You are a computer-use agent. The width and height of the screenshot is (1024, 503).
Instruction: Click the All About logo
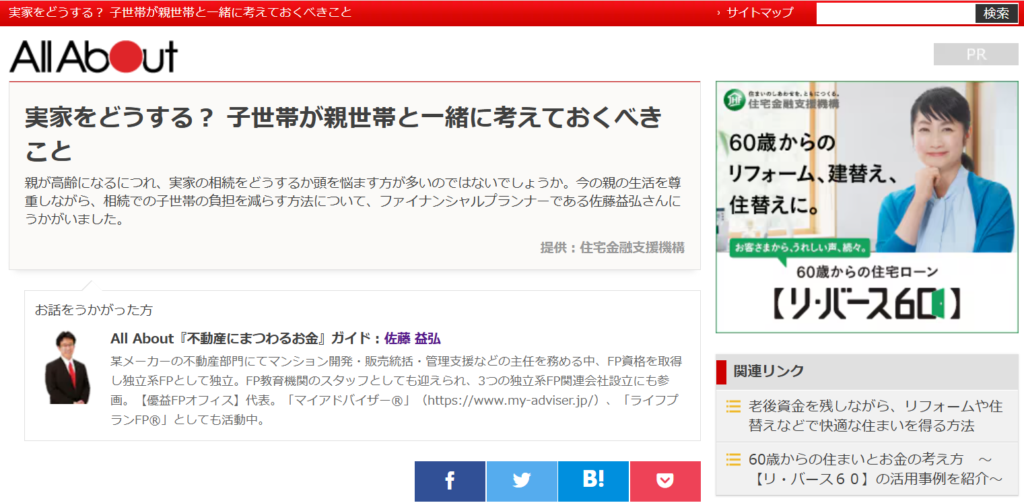tap(93, 57)
